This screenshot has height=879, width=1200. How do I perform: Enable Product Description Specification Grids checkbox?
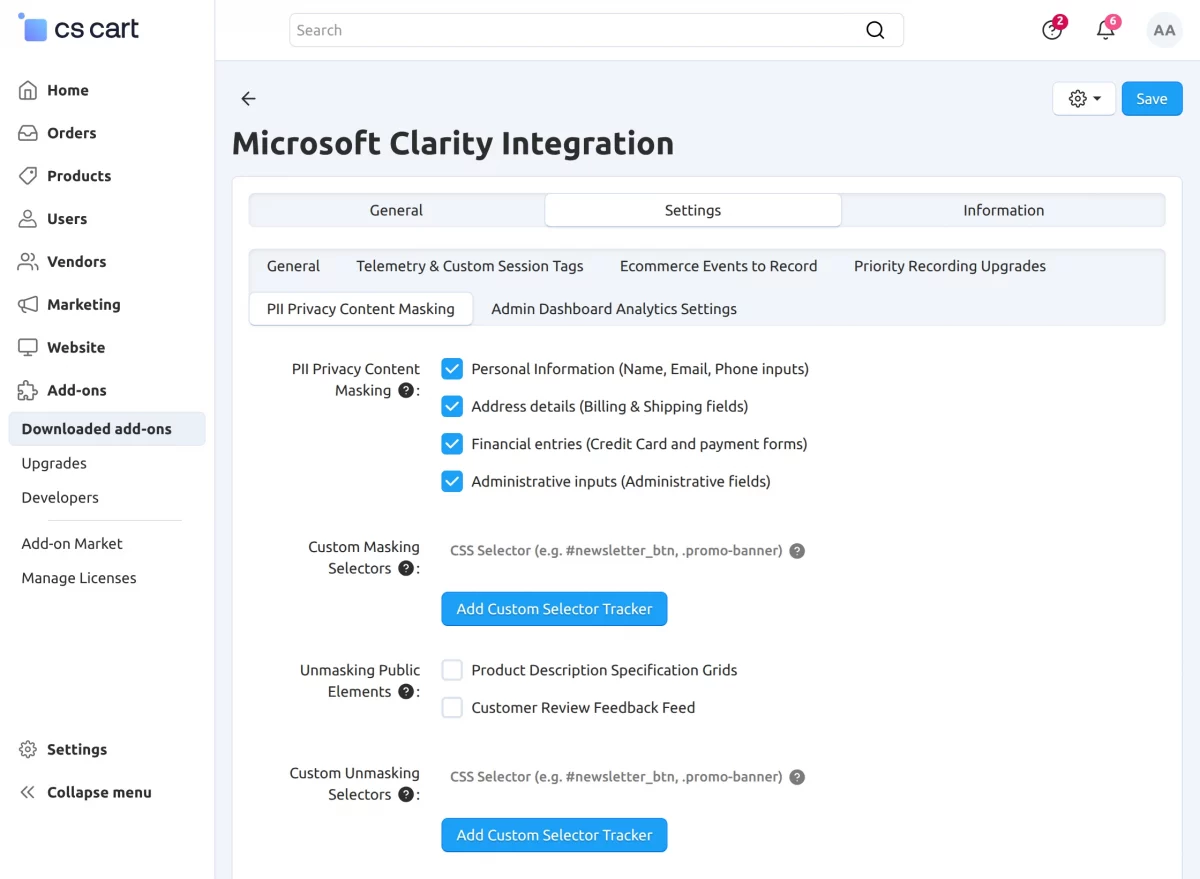pyautogui.click(x=452, y=670)
